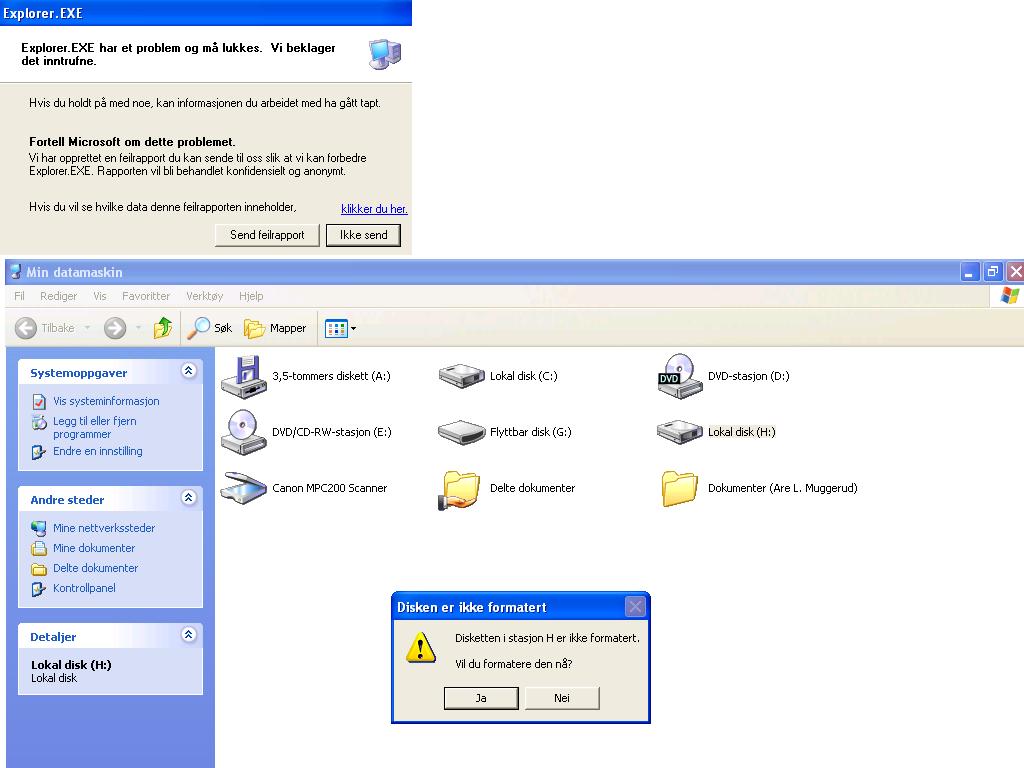Select Delte dokumenter shared folder icon
1024x768 pixels.
(x=460, y=490)
